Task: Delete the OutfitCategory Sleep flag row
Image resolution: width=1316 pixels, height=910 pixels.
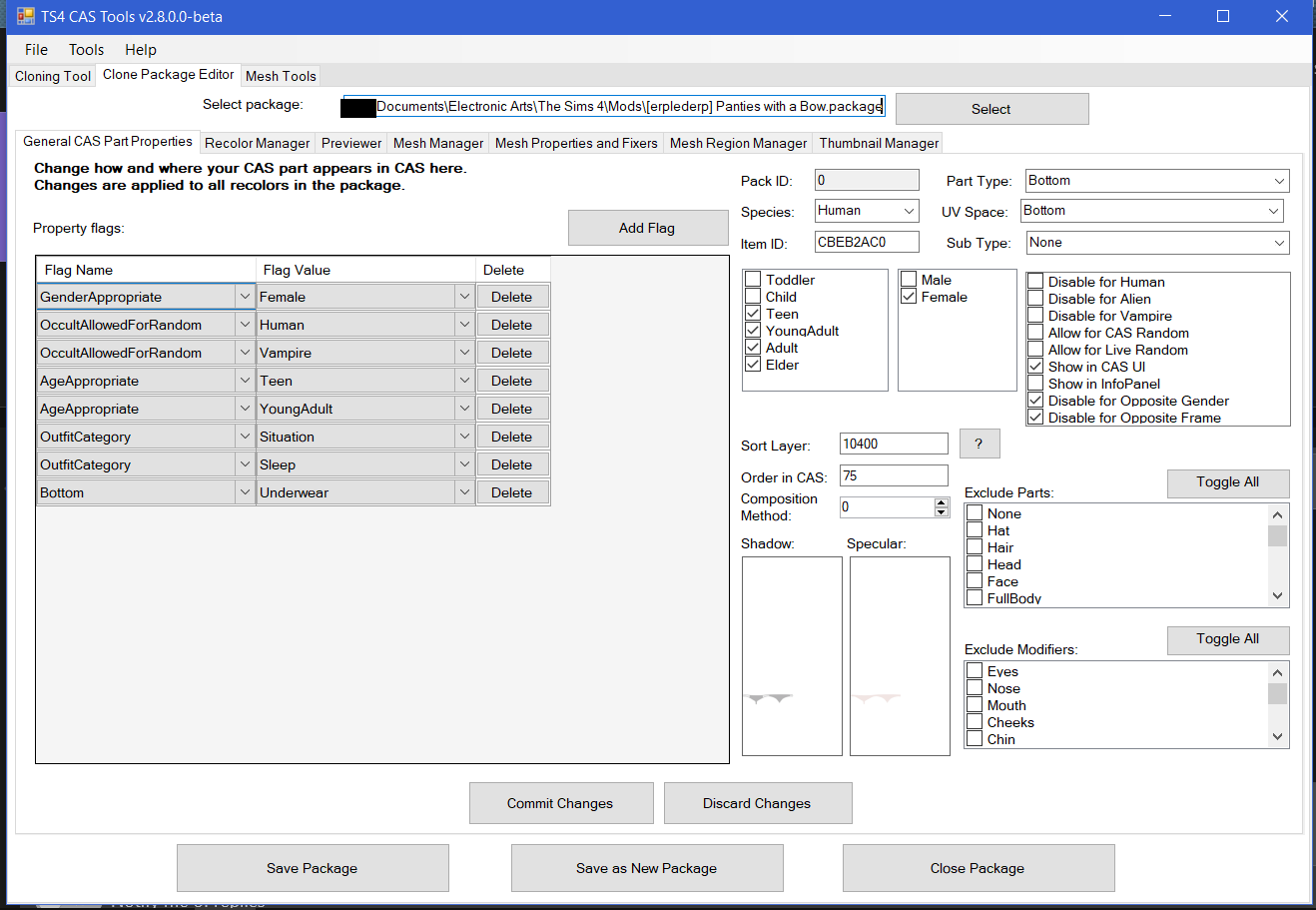Action: coord(512,464)
